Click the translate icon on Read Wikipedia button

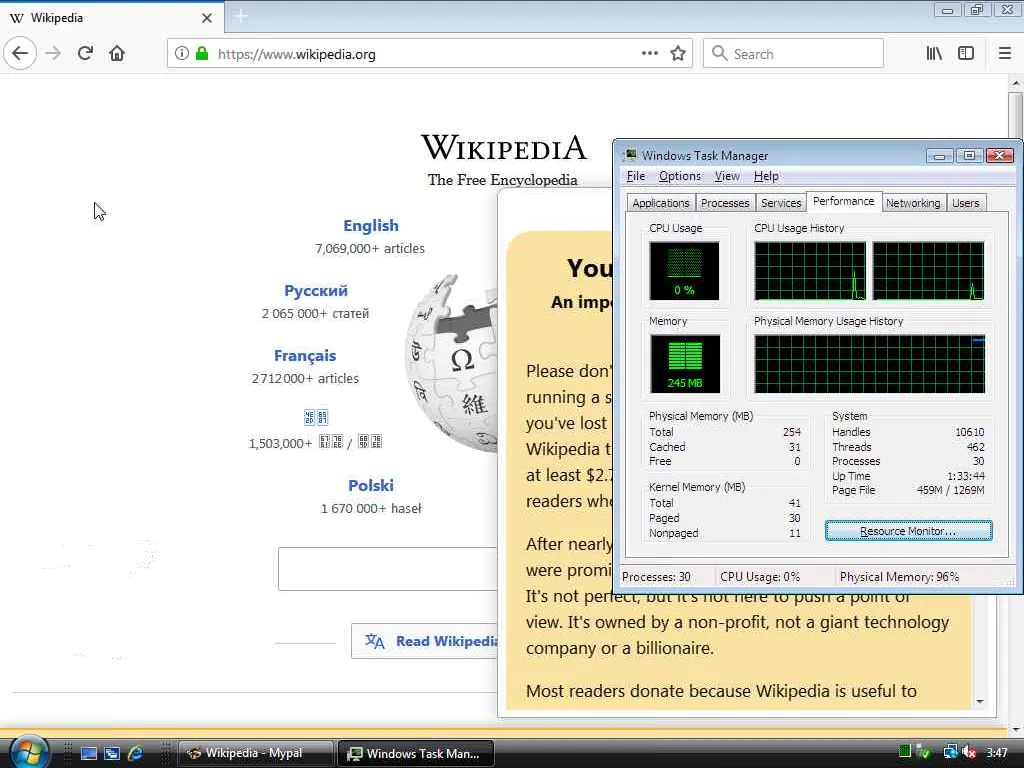coord(375,641)
